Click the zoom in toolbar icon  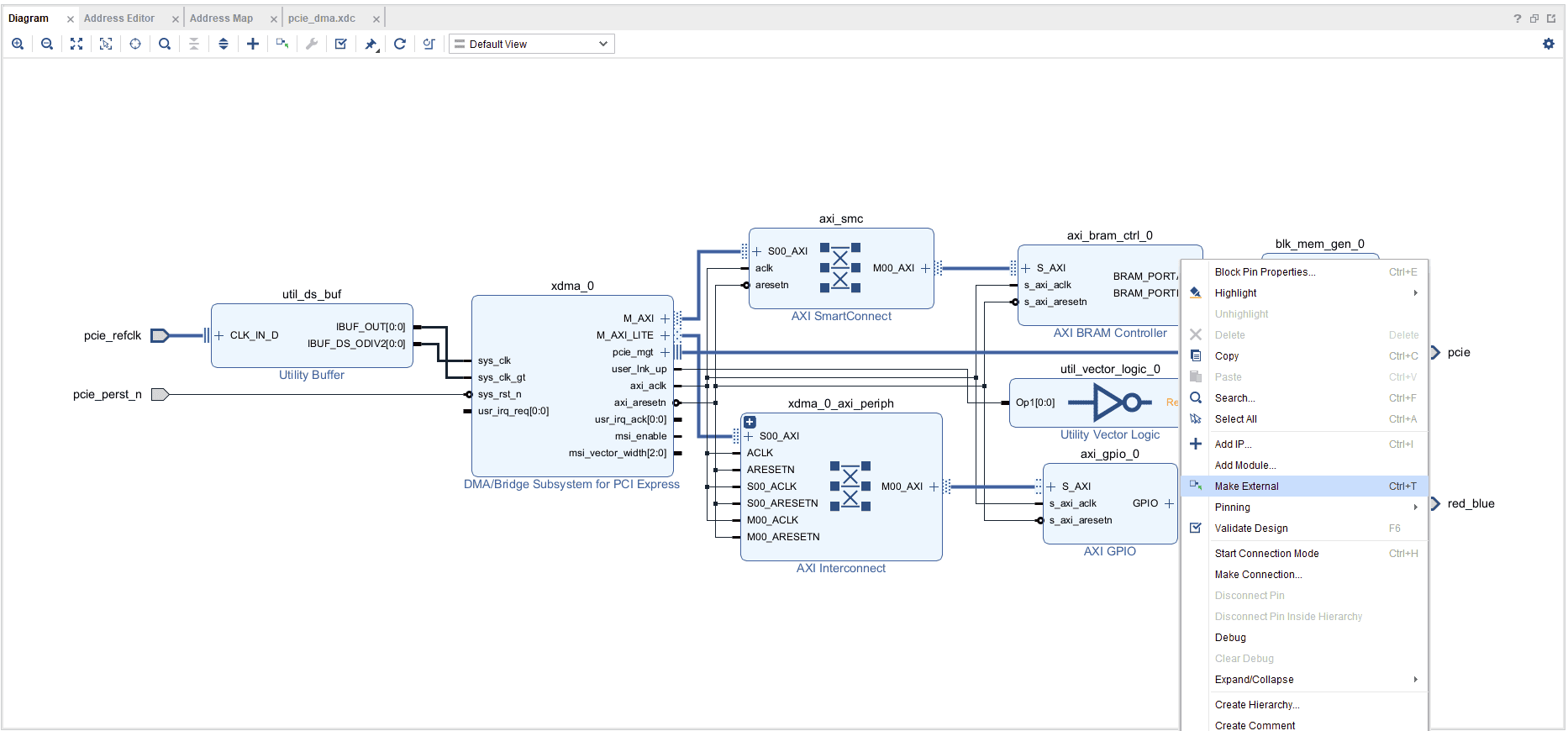(18, 44)
